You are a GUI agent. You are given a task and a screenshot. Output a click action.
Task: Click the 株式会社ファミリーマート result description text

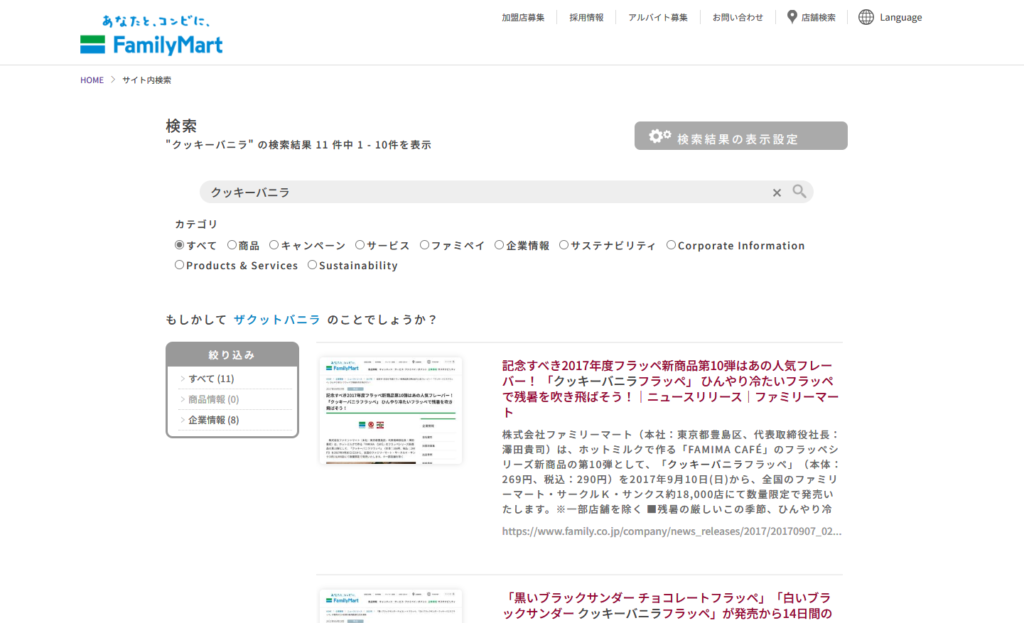click(x=671, y=471)
